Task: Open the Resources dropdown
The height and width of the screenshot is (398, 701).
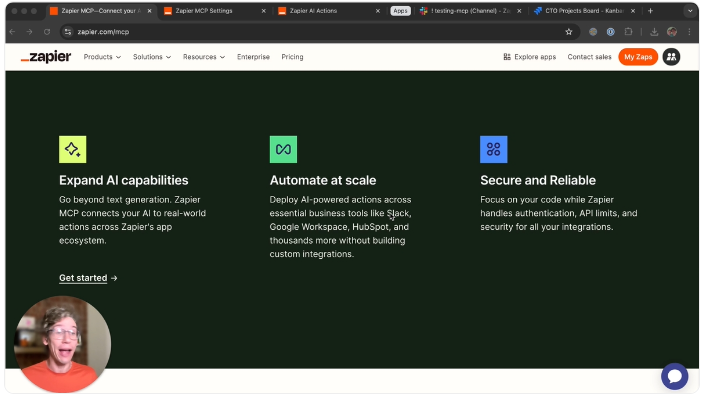Action: point(203,57)
